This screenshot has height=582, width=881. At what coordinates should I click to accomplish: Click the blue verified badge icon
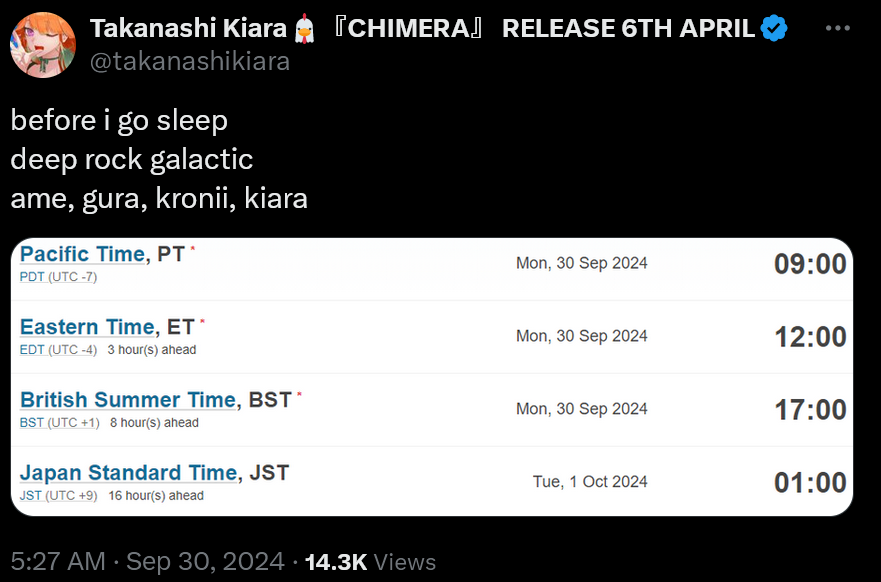pyautogui.click(x=774, y=28)
